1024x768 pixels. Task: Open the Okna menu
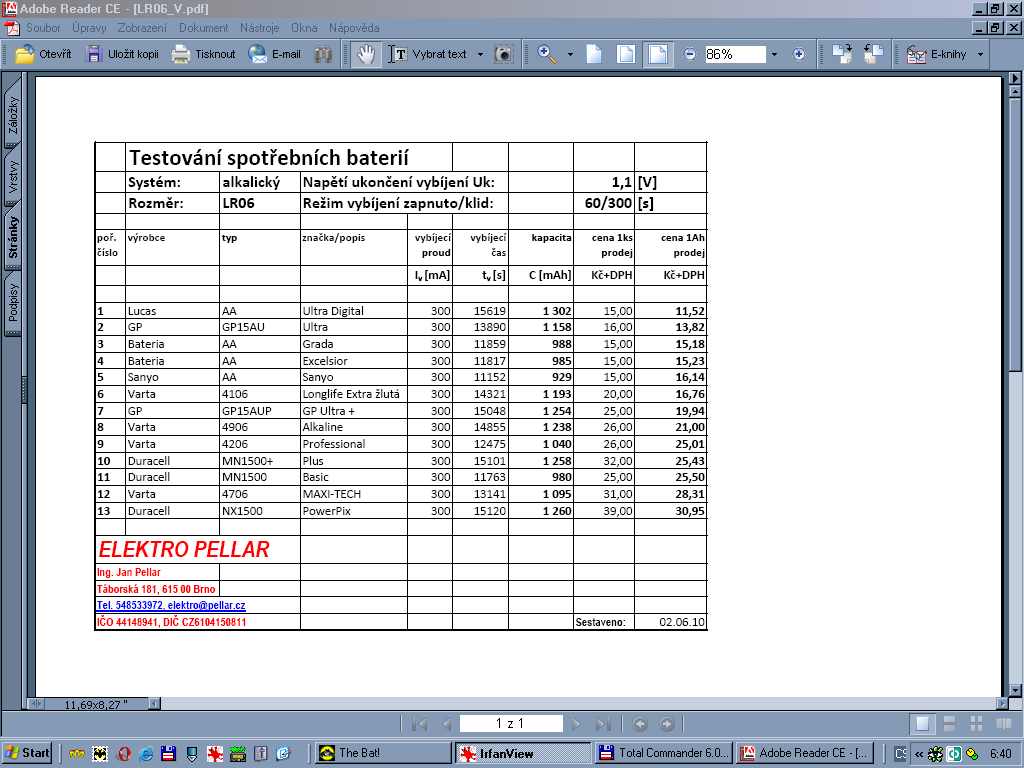[x=304, y=28]
